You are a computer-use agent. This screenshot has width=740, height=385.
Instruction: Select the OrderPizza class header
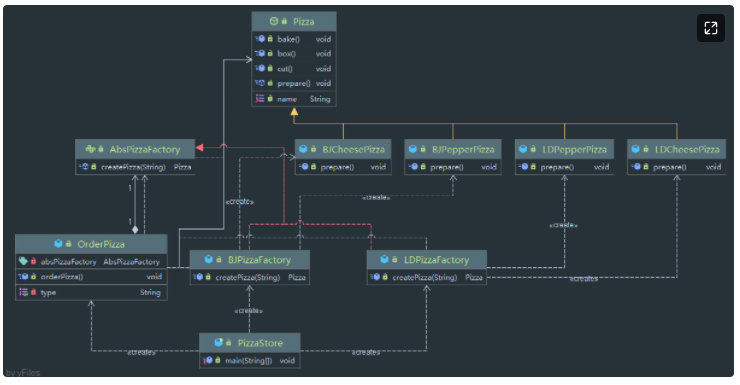92,244
